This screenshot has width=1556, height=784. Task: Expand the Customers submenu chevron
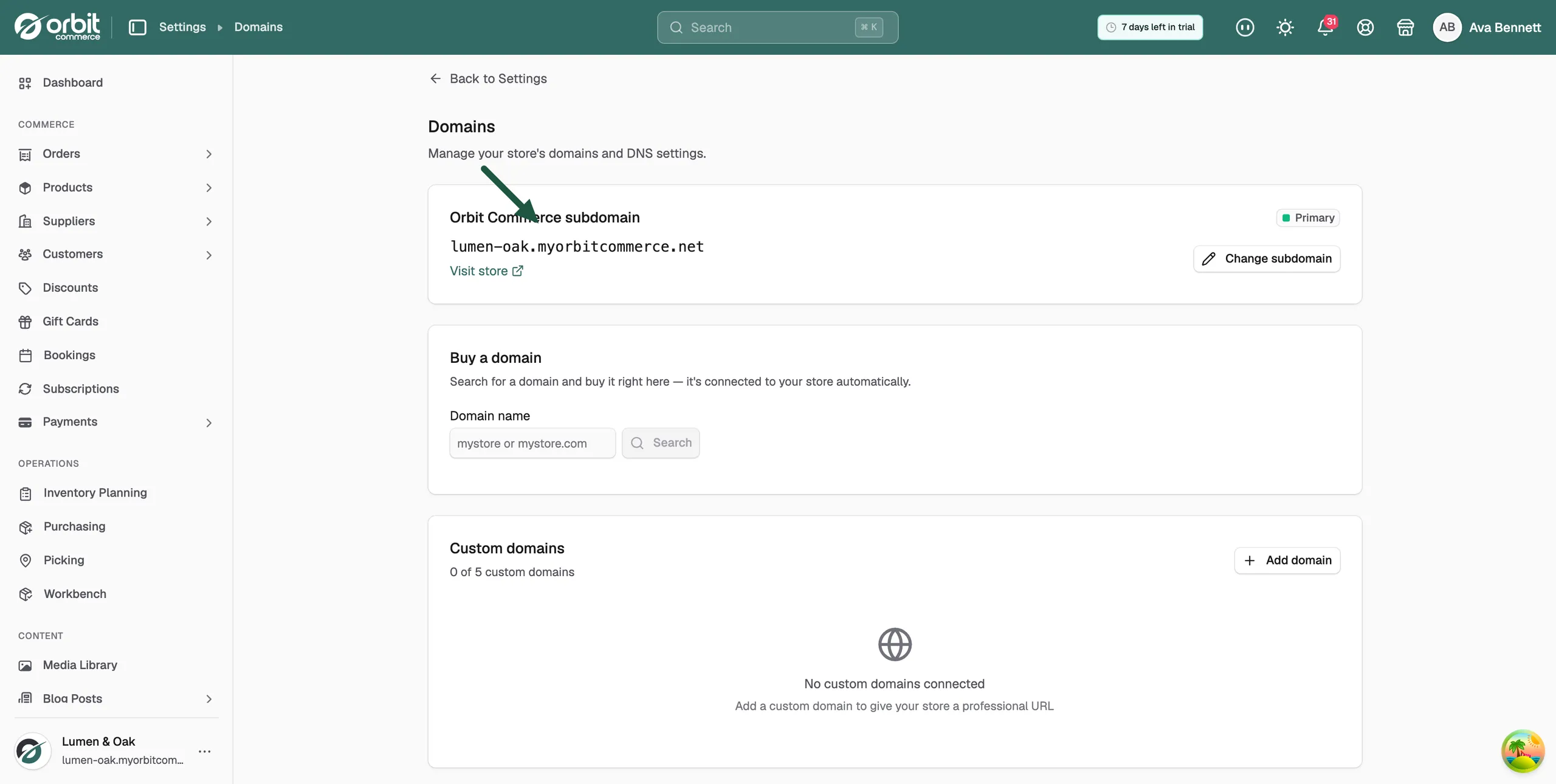(x=208, y=255)
